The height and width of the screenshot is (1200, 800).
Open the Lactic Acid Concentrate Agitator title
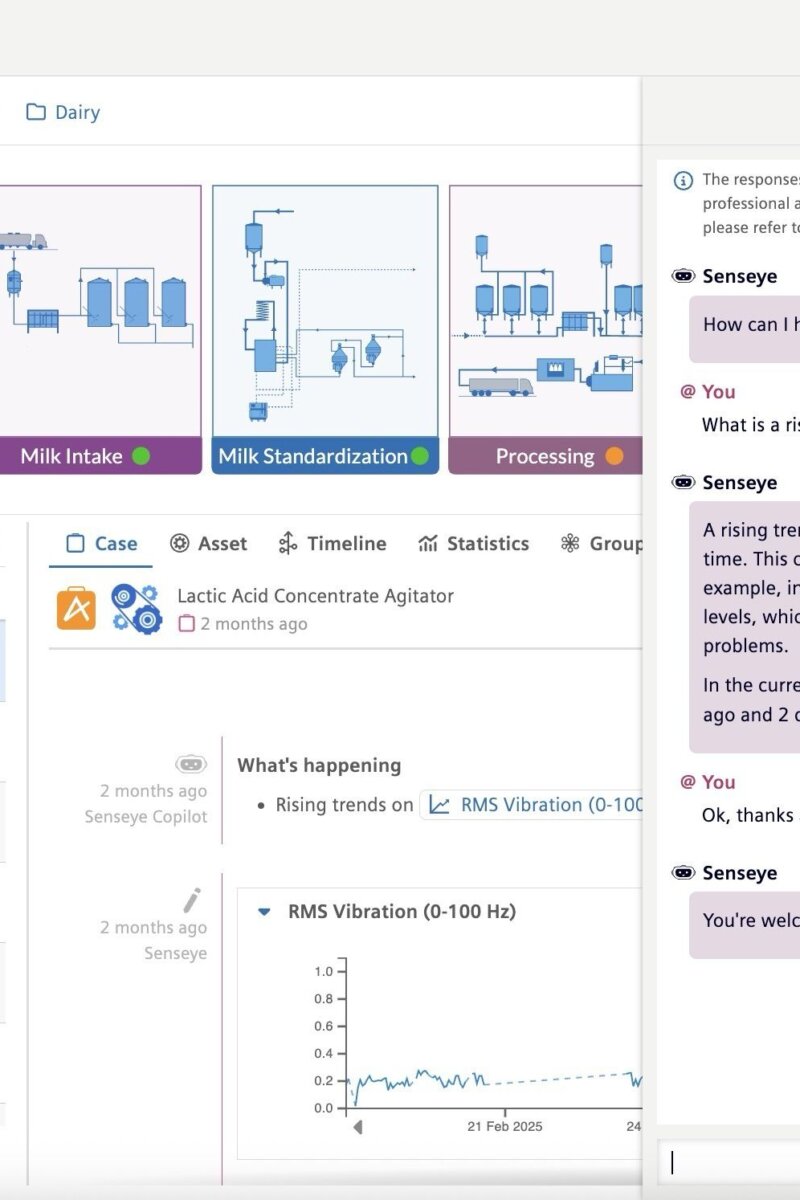coord(315,596)
